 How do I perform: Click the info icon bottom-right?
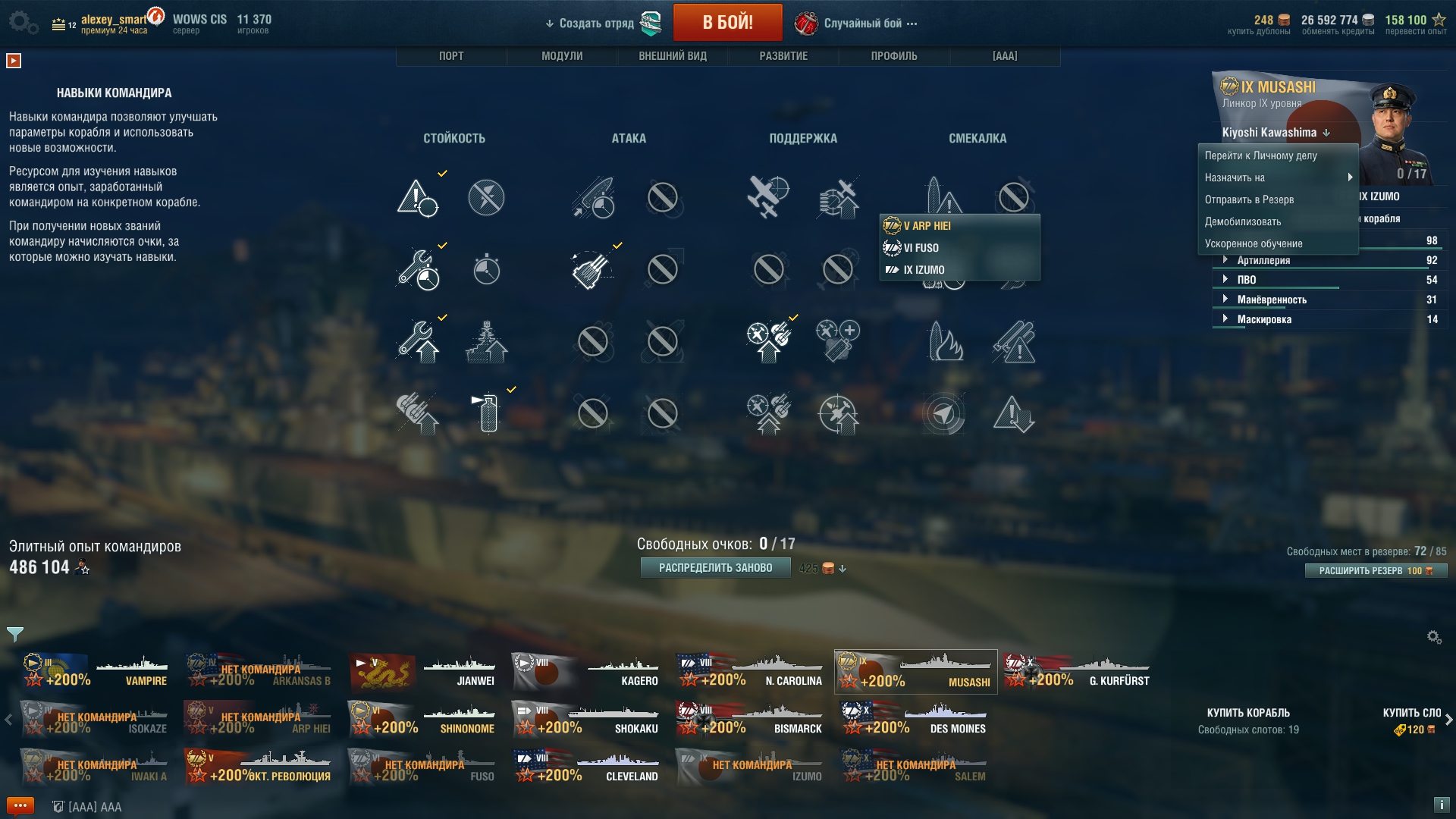click(1442, 805)
